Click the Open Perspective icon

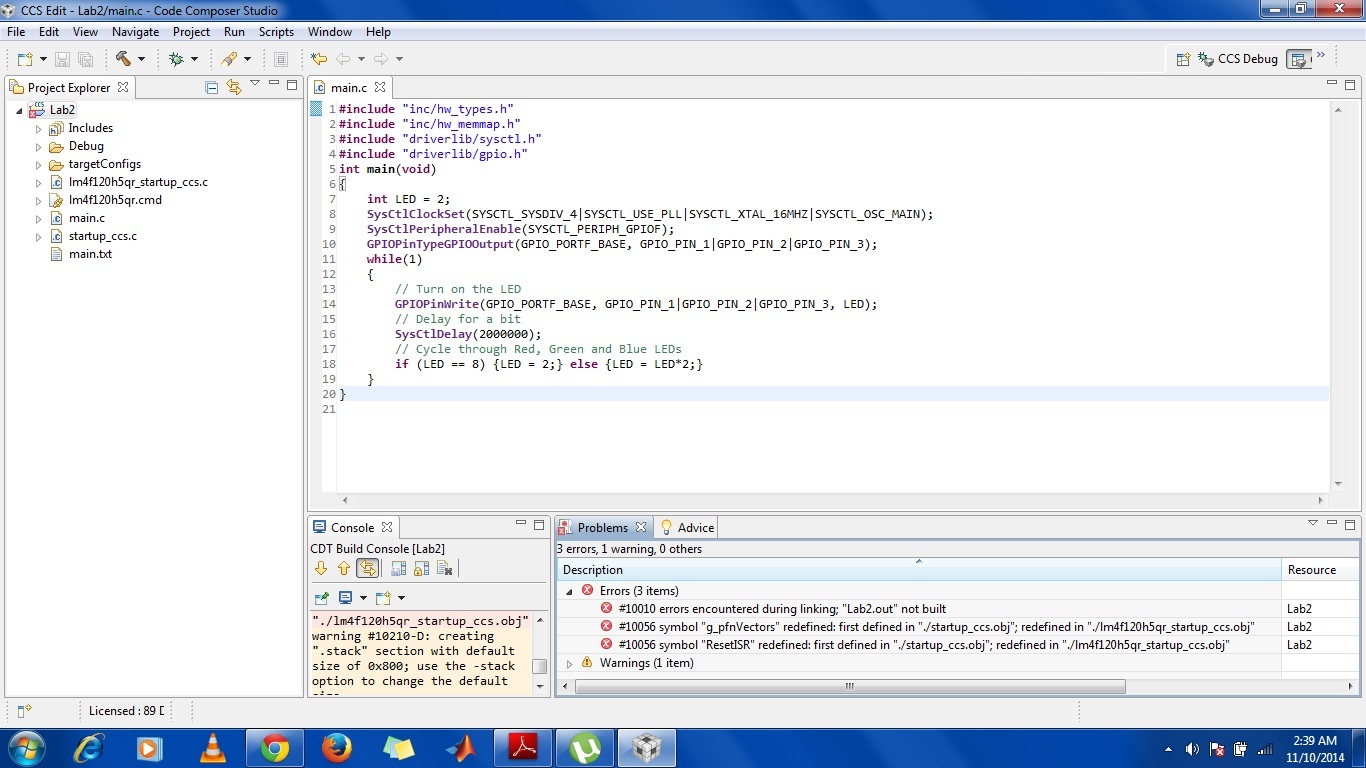(x=1183, y=59)
